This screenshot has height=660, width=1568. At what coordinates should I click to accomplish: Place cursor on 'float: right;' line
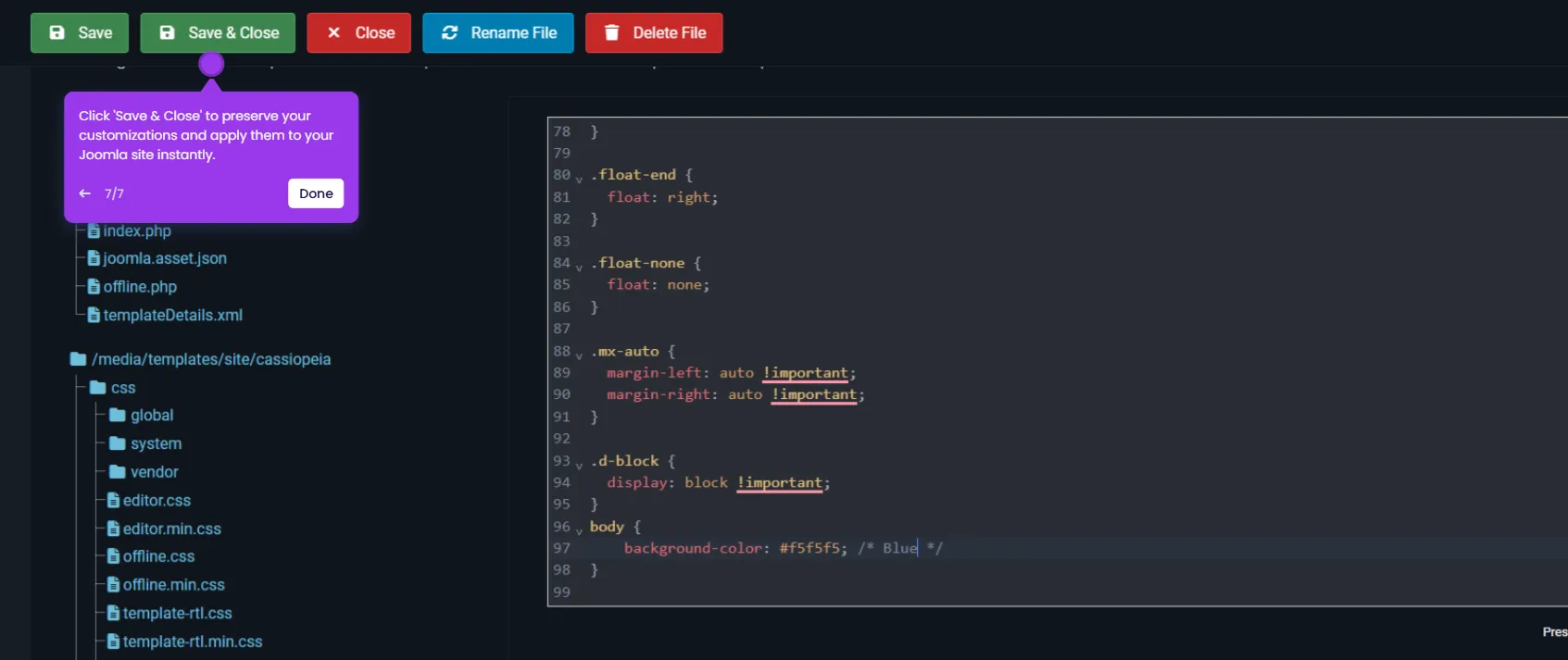(662, 197)
